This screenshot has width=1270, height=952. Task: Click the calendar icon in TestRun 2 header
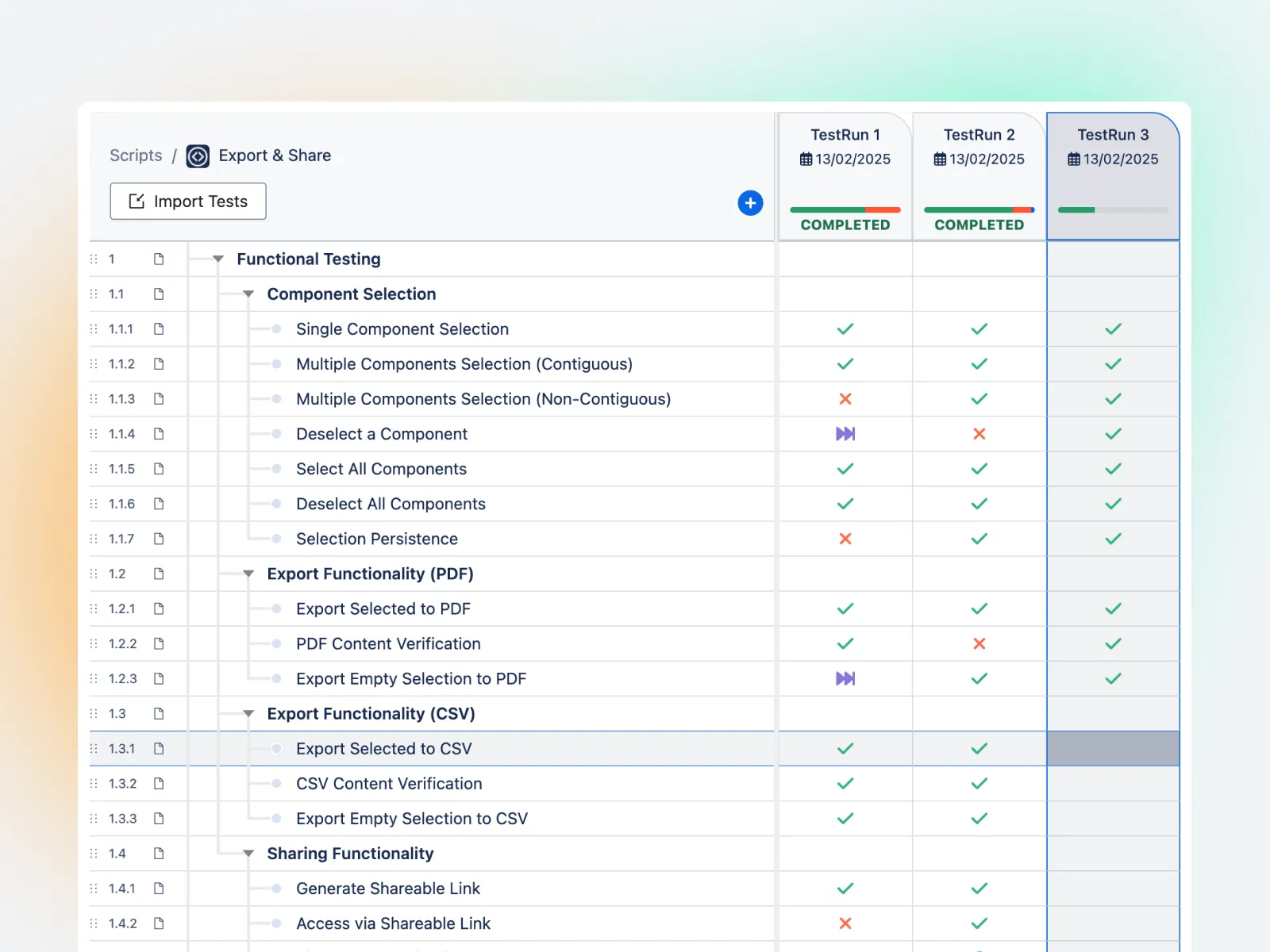(939, 159)
